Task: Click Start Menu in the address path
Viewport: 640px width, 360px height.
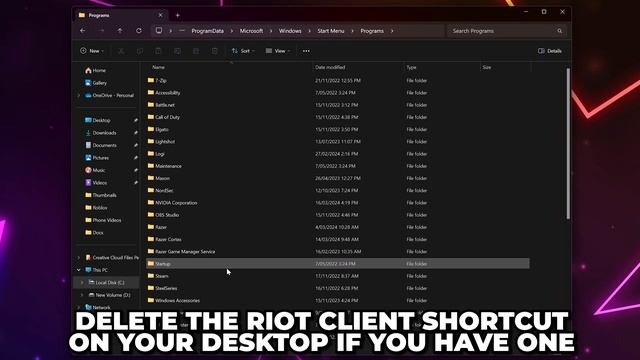Action: pos(331,31)
